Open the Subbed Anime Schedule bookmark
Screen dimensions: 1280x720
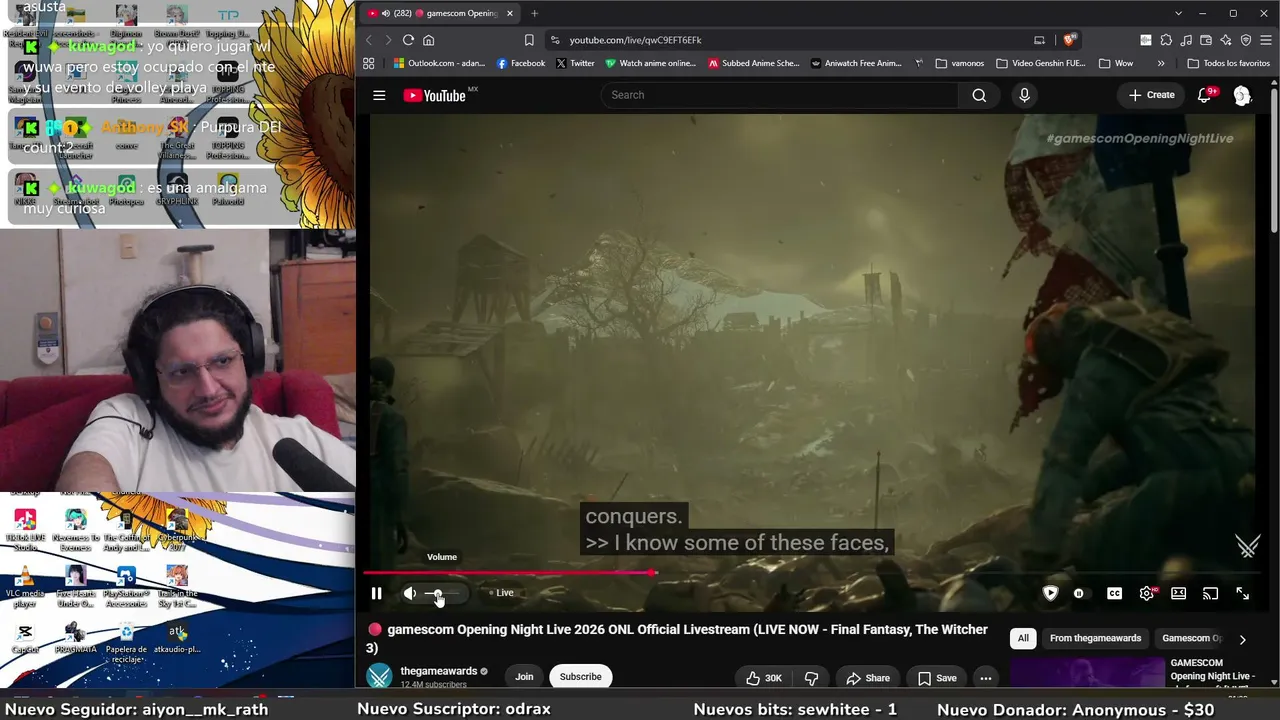click(754, 63)
